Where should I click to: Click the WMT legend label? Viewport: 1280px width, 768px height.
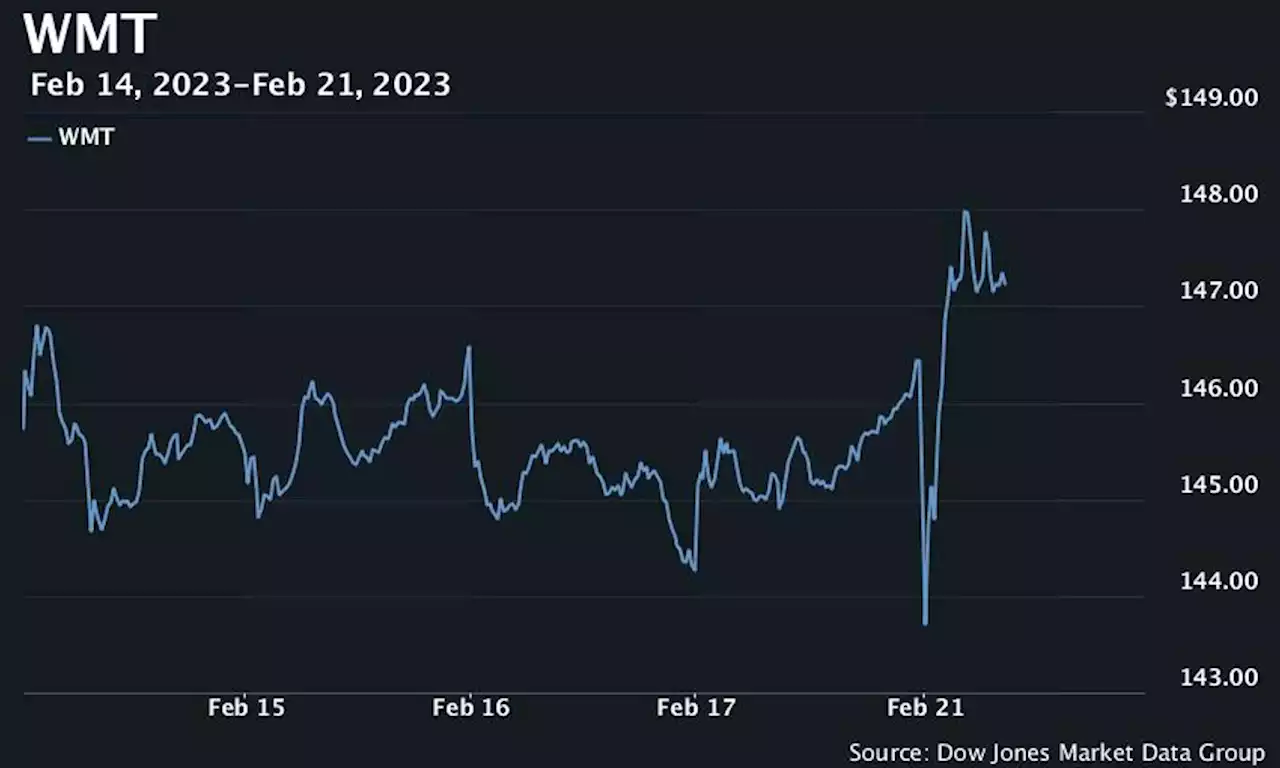pos(86,138)
